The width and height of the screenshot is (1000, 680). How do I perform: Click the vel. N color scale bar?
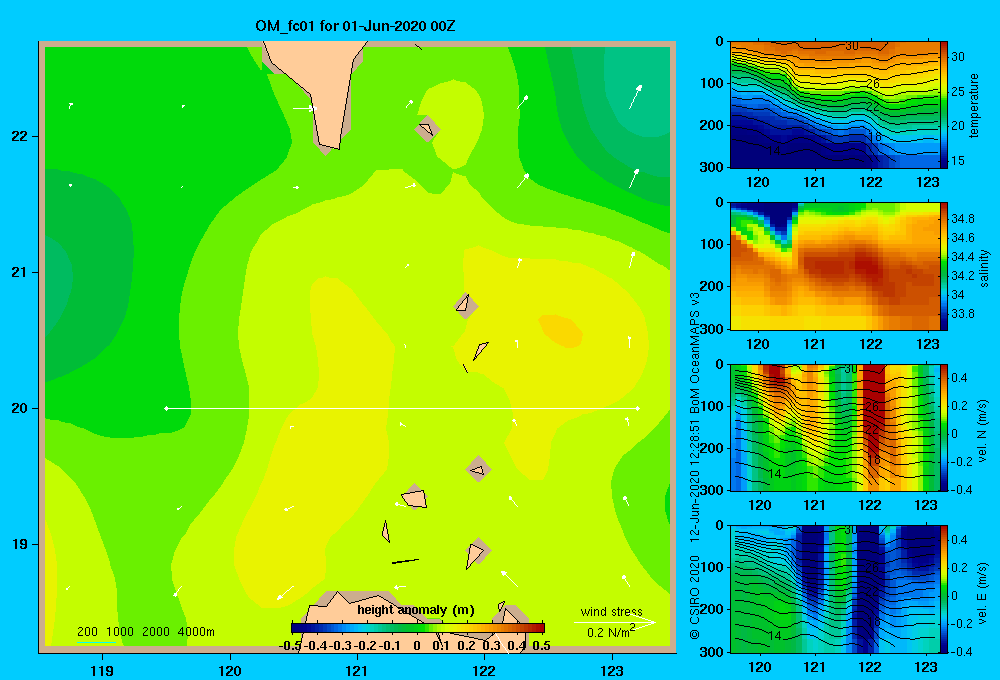point(945,427)
